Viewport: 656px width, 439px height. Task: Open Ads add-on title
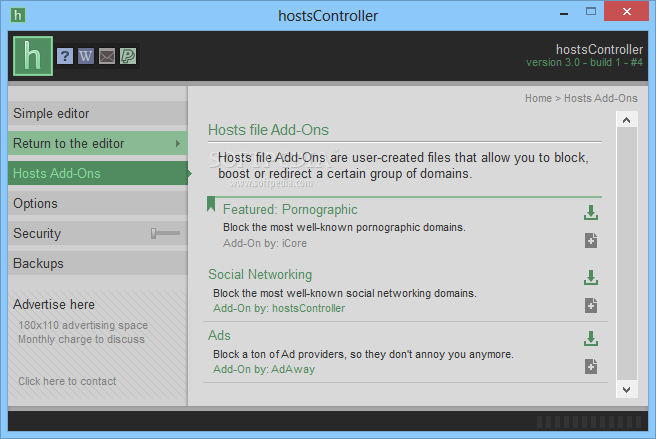[219, 336]
